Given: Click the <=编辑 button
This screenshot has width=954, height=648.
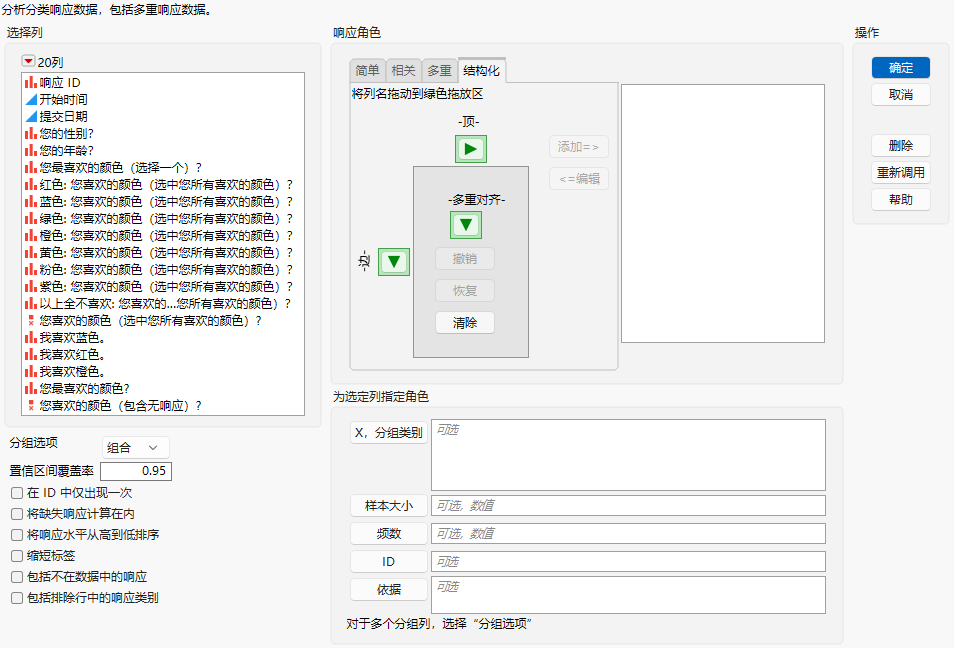Looking at the screenshot, I should tap(579, 179).
